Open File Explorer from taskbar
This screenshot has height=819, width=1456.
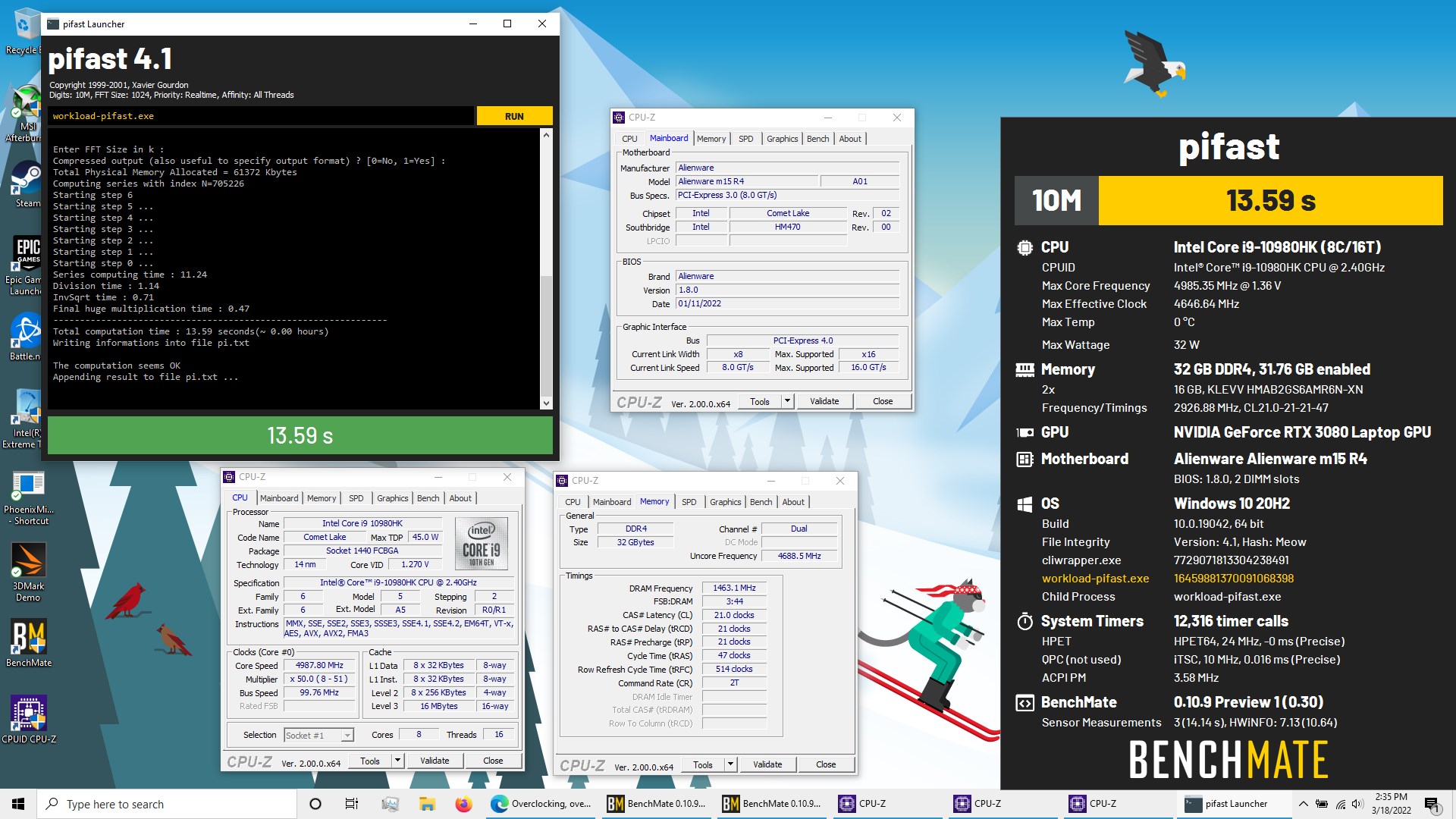[427, 804]
